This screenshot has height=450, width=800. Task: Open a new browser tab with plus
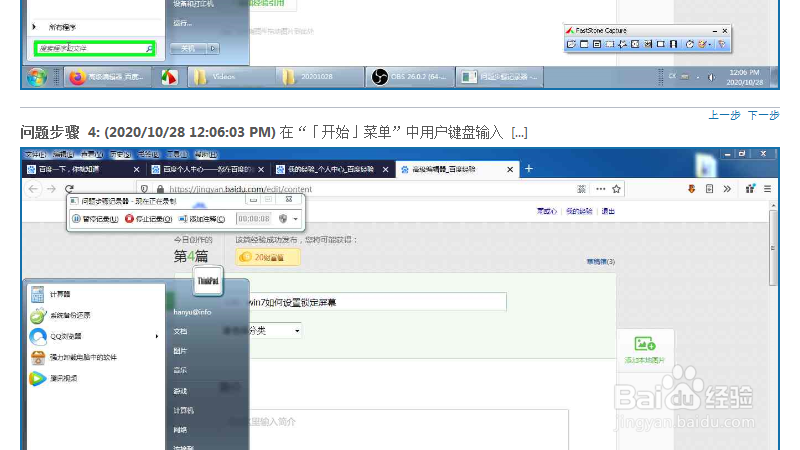(x=529, y=169)
